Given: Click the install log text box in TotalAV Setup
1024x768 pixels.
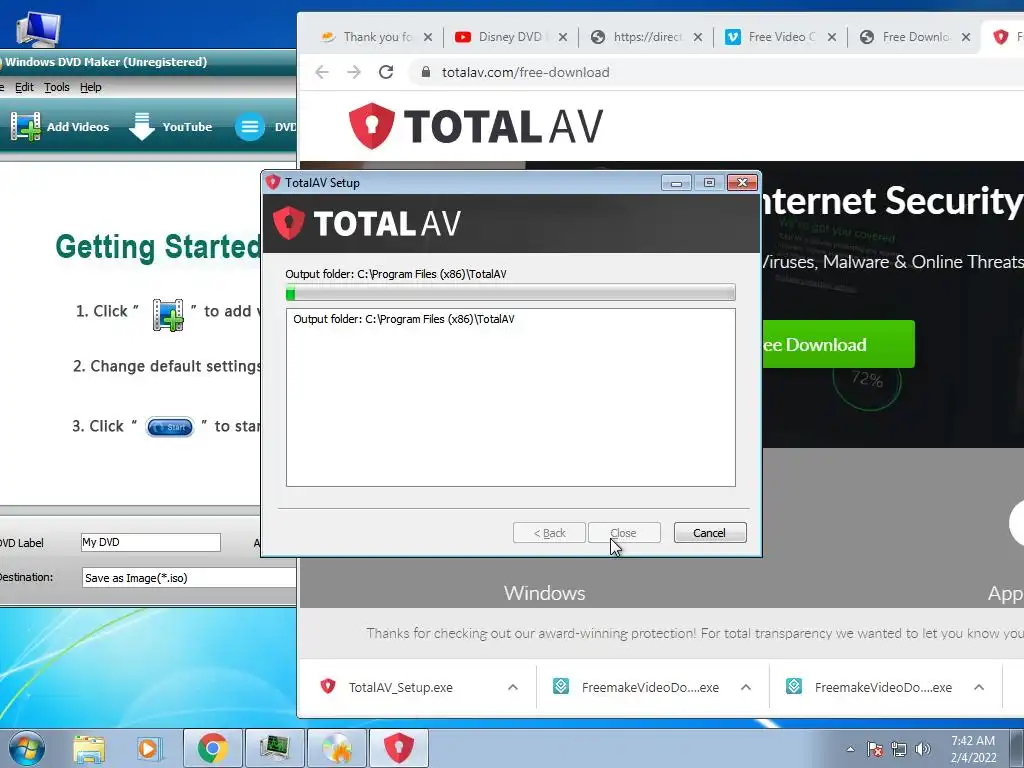Looking at the screenshot, I should click(x=511, y=398).
